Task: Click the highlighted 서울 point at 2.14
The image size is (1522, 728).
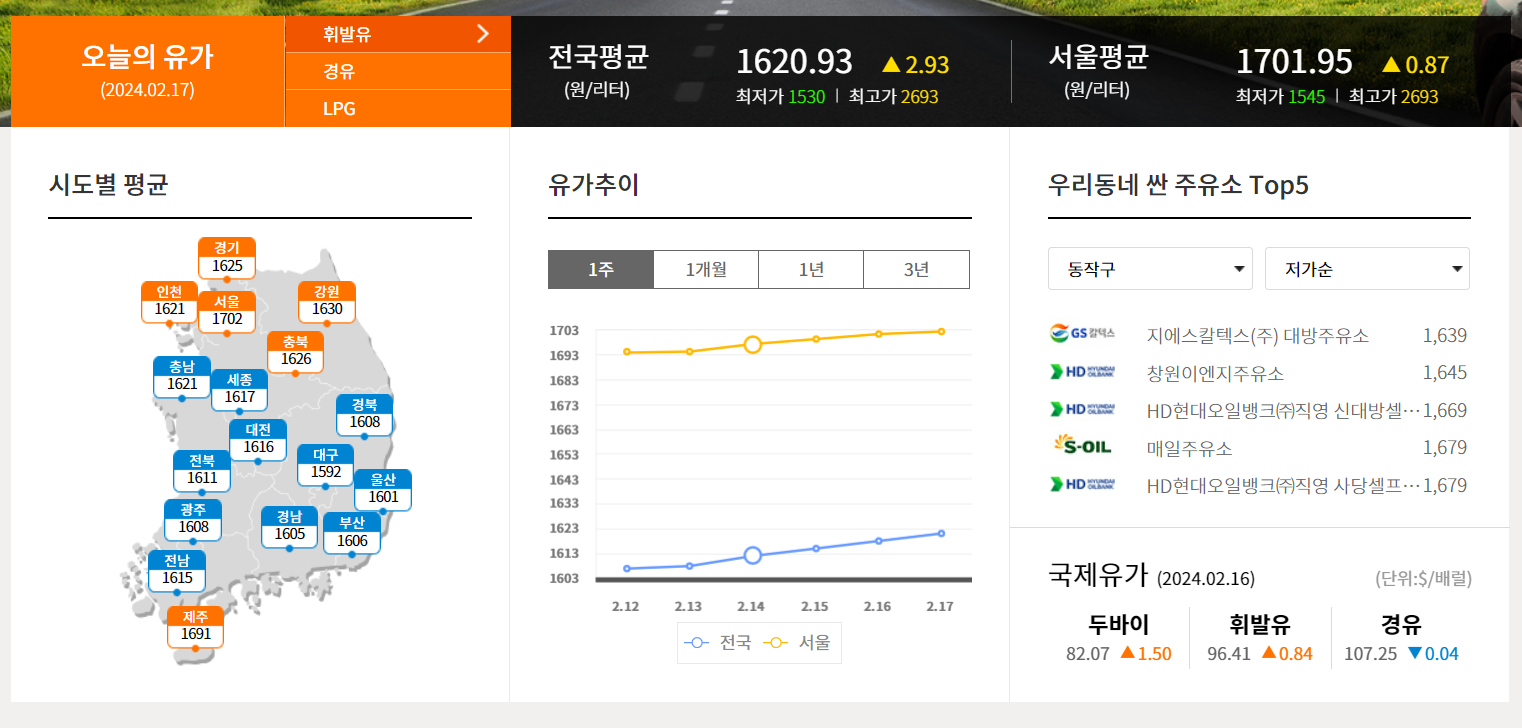Action: tap(753, 344)
